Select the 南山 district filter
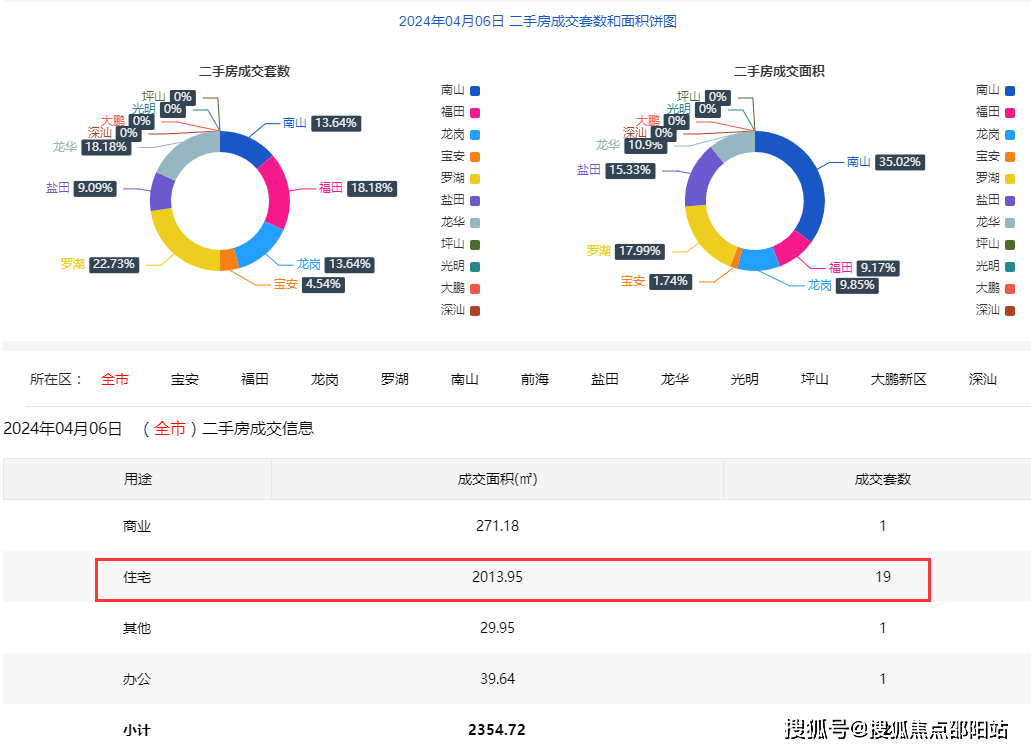 click(465, 379)
